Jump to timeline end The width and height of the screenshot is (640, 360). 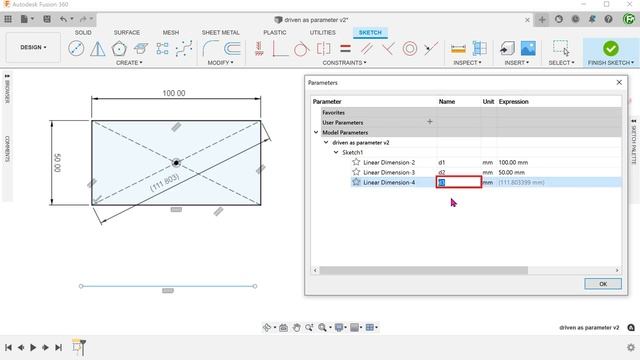click(x=58, y=347)
